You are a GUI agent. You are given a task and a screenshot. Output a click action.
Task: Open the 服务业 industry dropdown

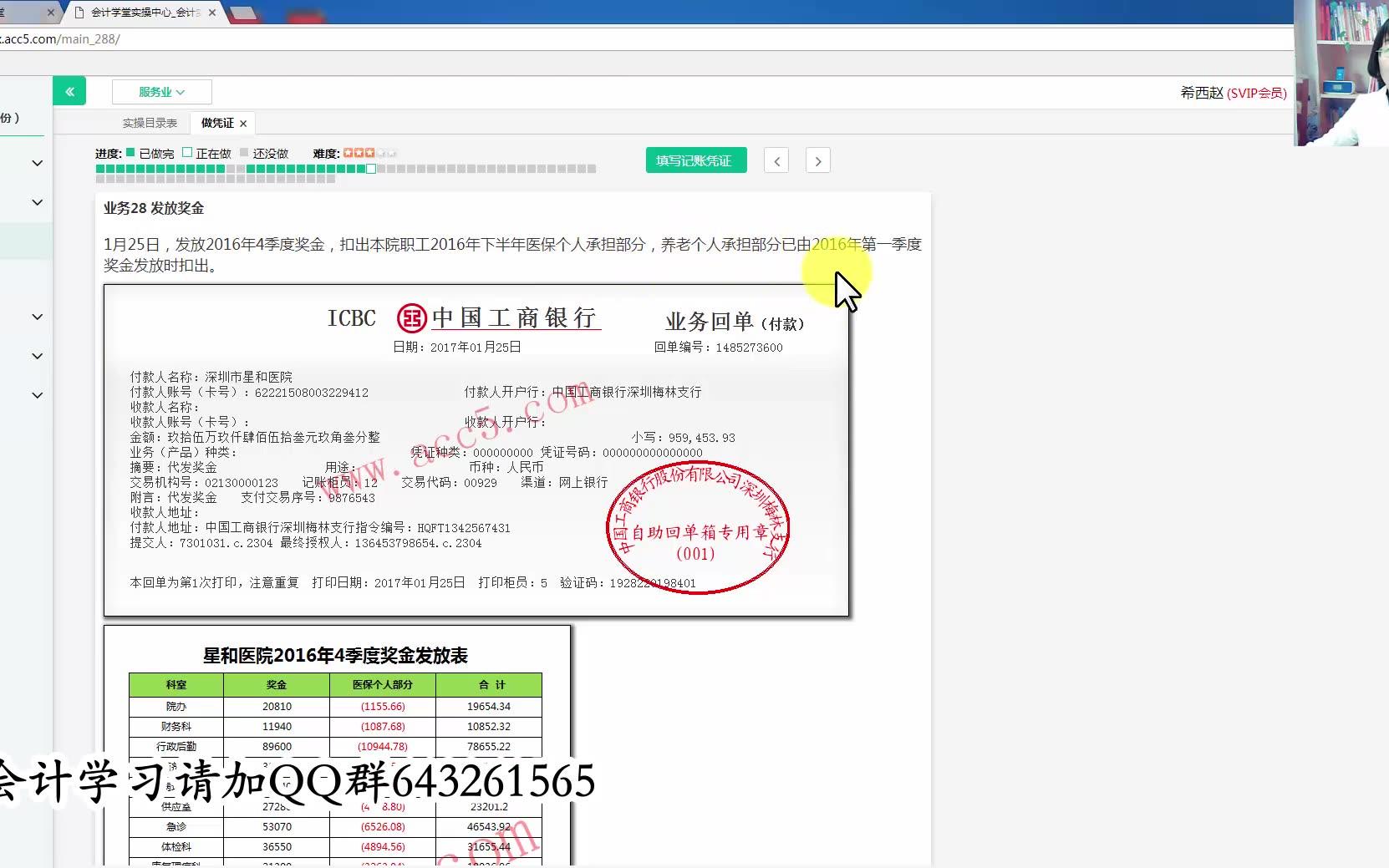pyautogui.click(x=161, y=91)
